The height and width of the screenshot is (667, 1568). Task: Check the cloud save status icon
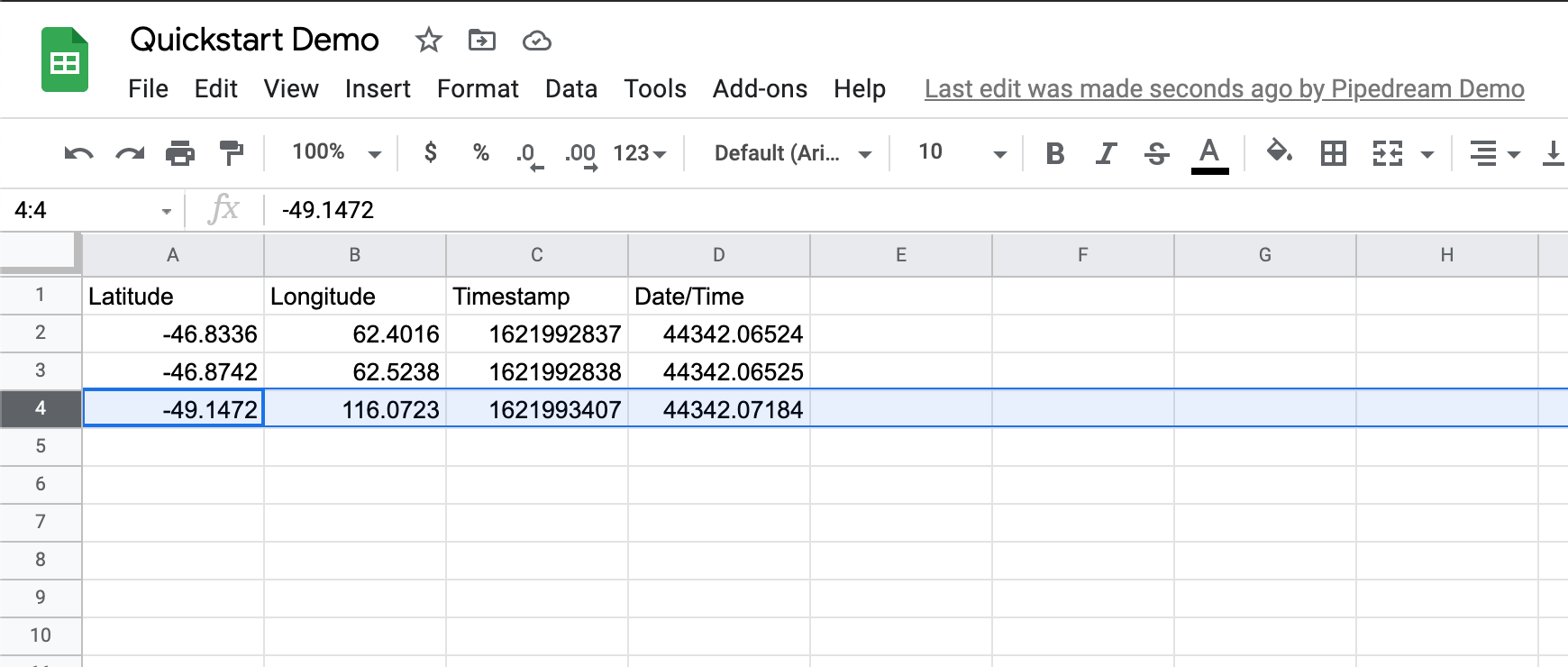tap(536, 41)
